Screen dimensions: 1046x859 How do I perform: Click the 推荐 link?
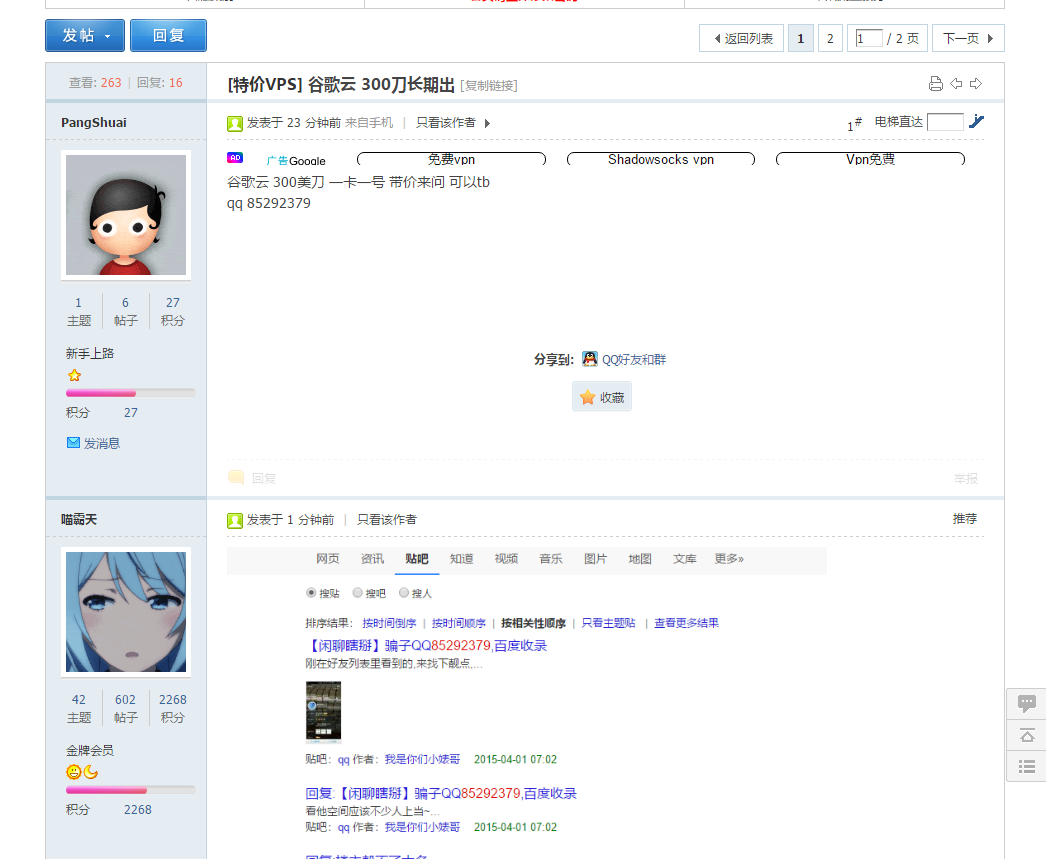[965, 519]
